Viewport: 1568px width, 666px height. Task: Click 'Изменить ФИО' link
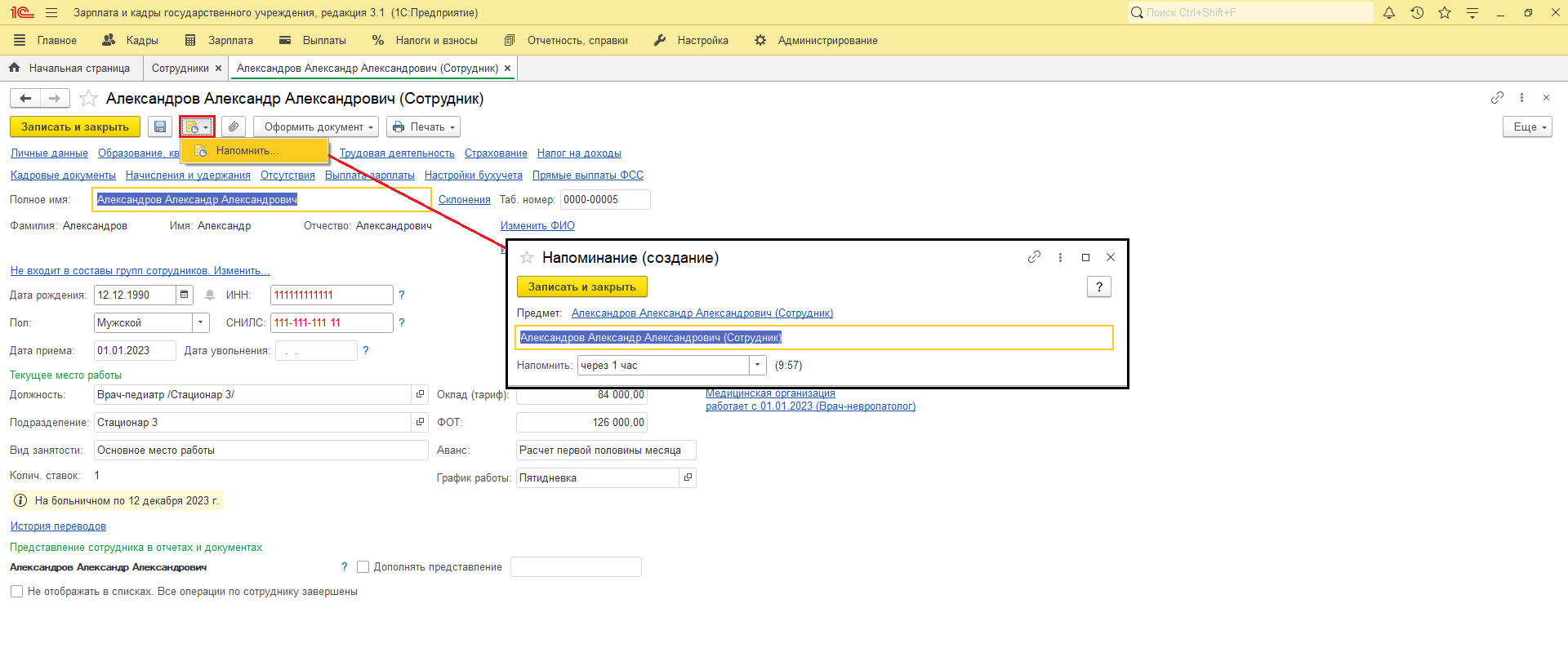coord(537,226)
